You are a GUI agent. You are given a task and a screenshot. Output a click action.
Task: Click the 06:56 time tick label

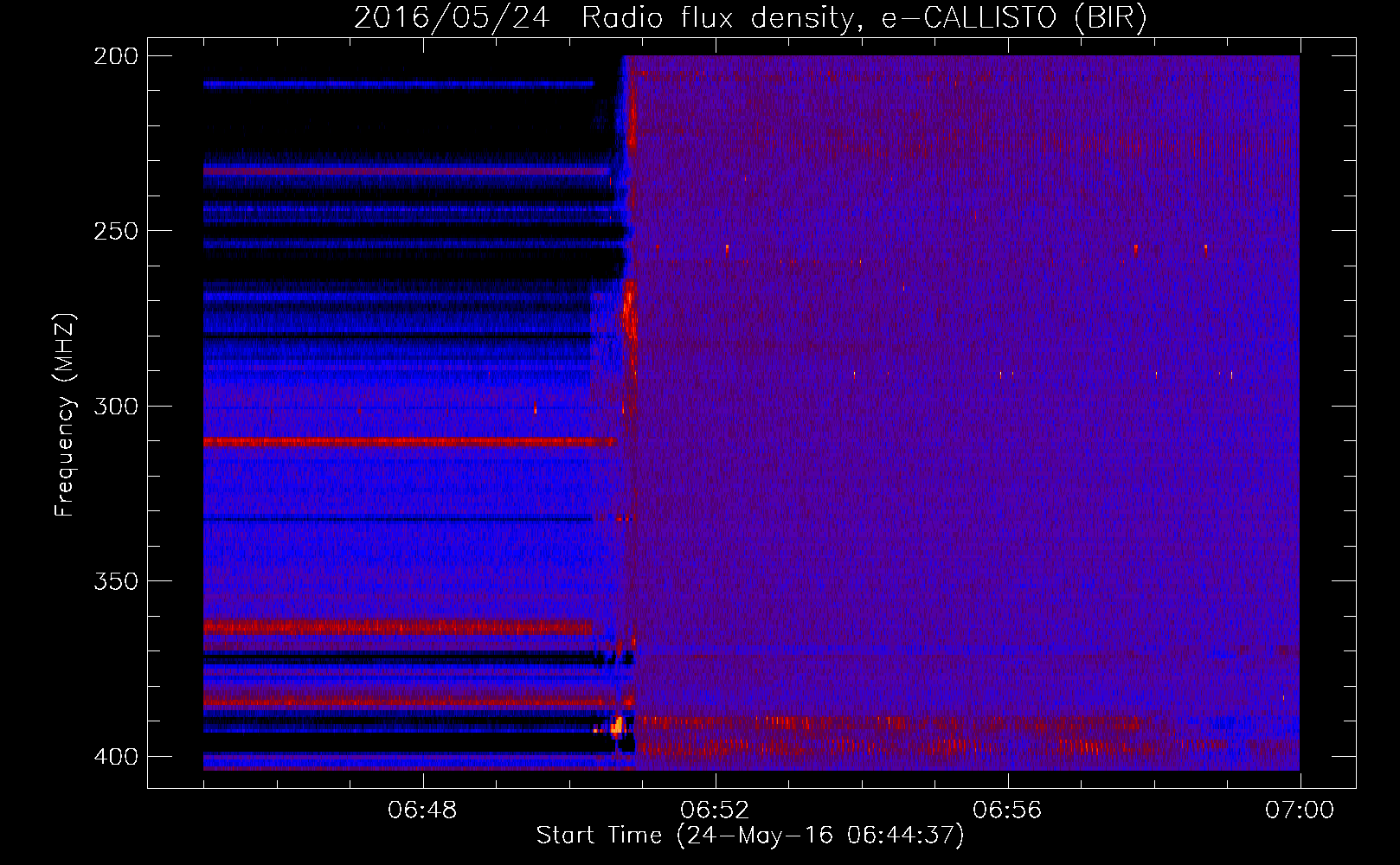[x=1007, y=811]
